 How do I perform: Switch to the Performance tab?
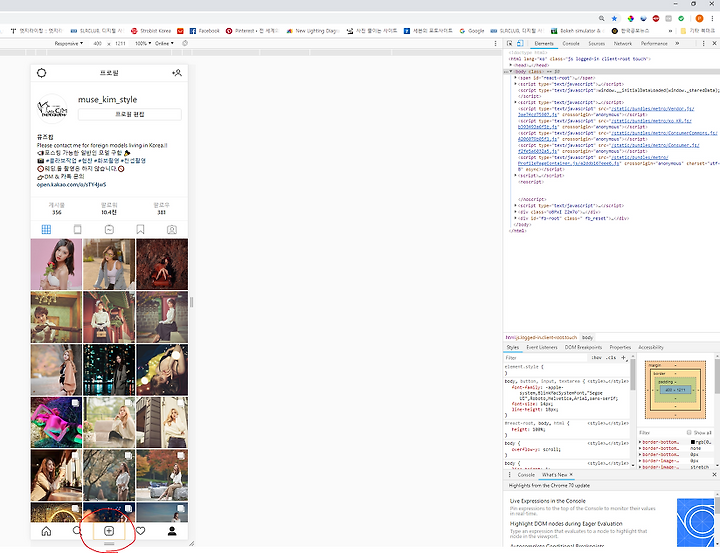654,43
